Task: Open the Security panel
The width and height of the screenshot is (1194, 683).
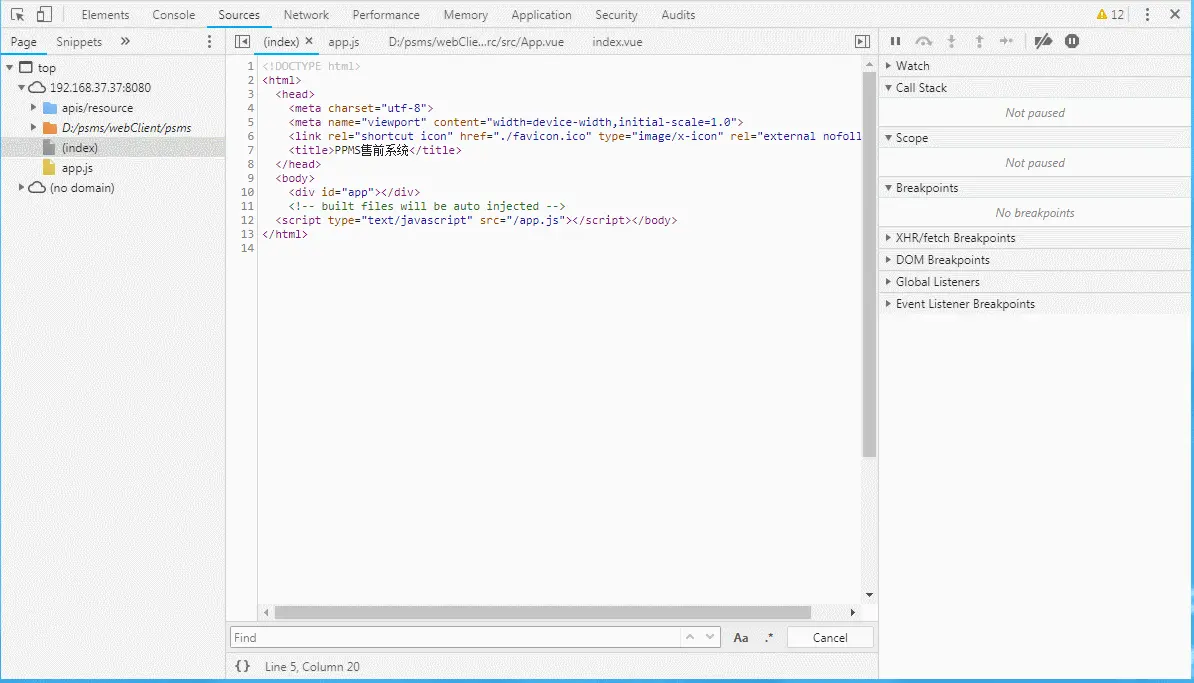Action: (616, 14)
